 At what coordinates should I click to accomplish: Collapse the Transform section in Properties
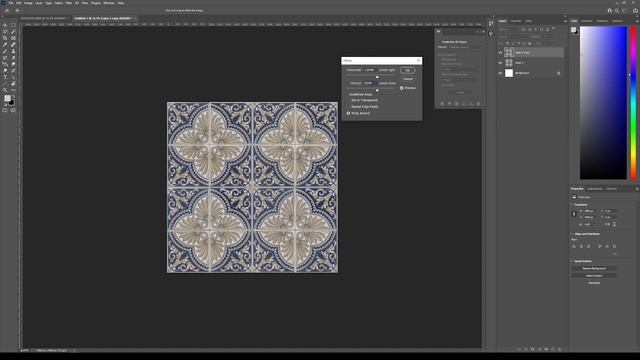pyautogui.click(x=571, y=204)
